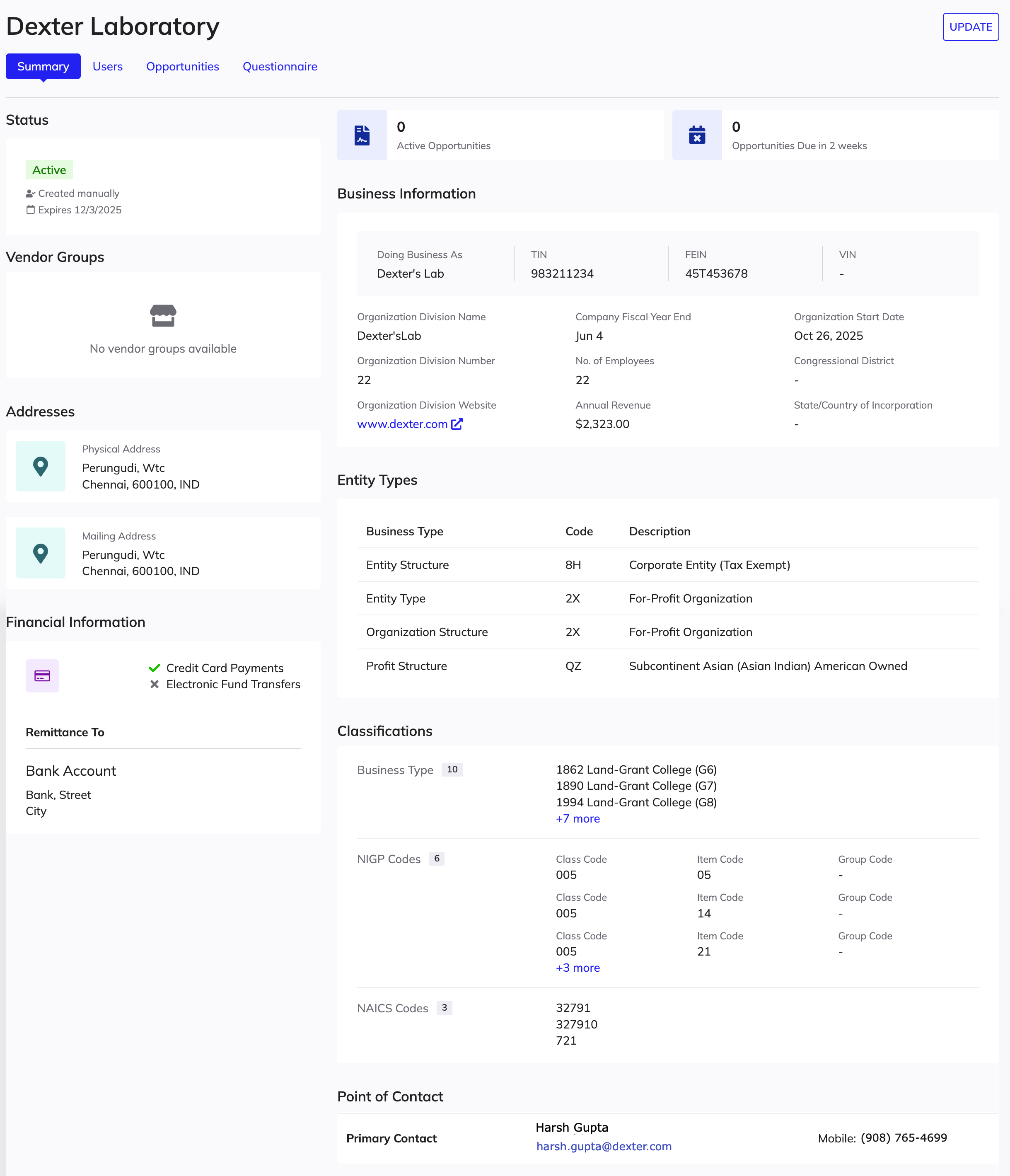The height and width of the screenshot is (1176, 1010).
Task: Click the FEIN value 45T453678
Action: [717, 273]
